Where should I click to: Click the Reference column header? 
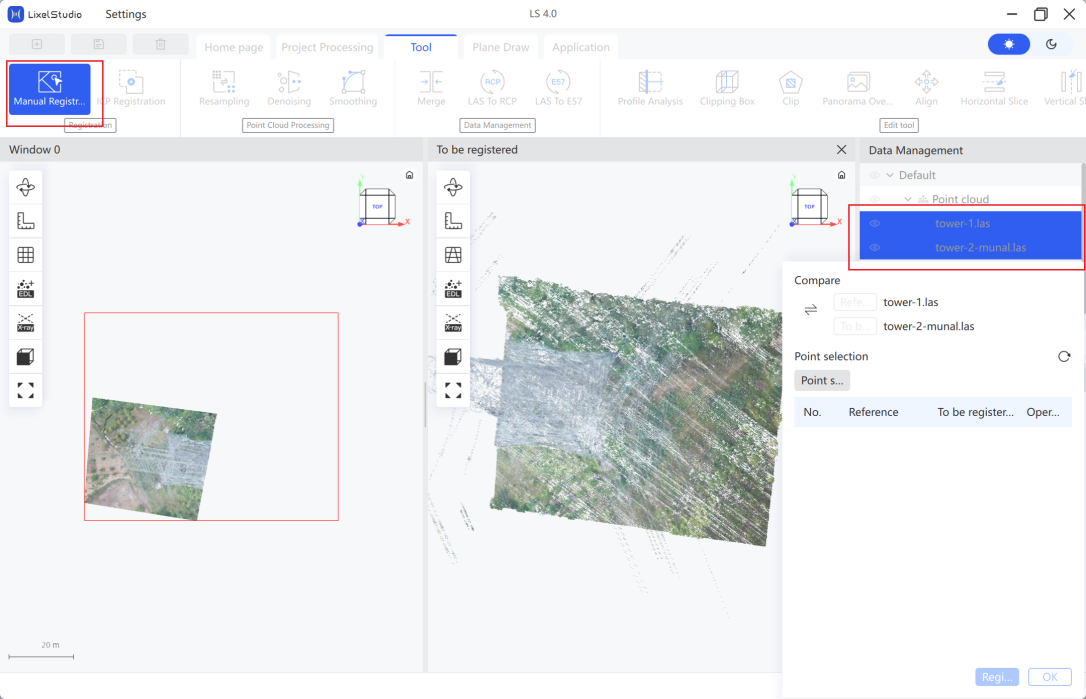(x=873, y=412)
